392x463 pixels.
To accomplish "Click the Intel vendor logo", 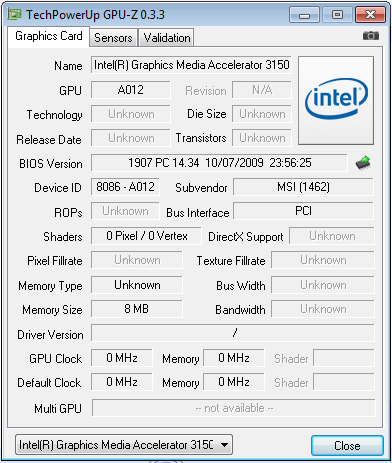I will pos(336,100).
